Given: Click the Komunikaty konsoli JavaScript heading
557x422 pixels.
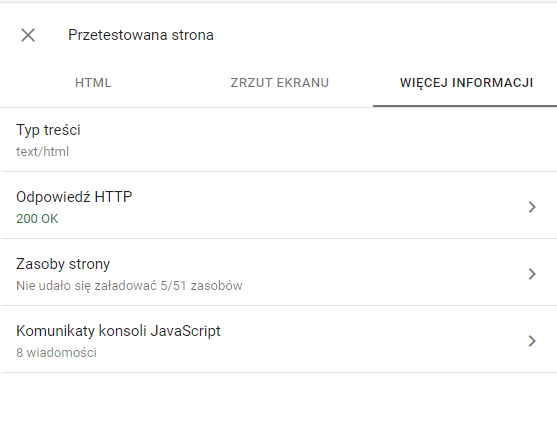Looking at the screenshot, I should (x=118, y=331).
